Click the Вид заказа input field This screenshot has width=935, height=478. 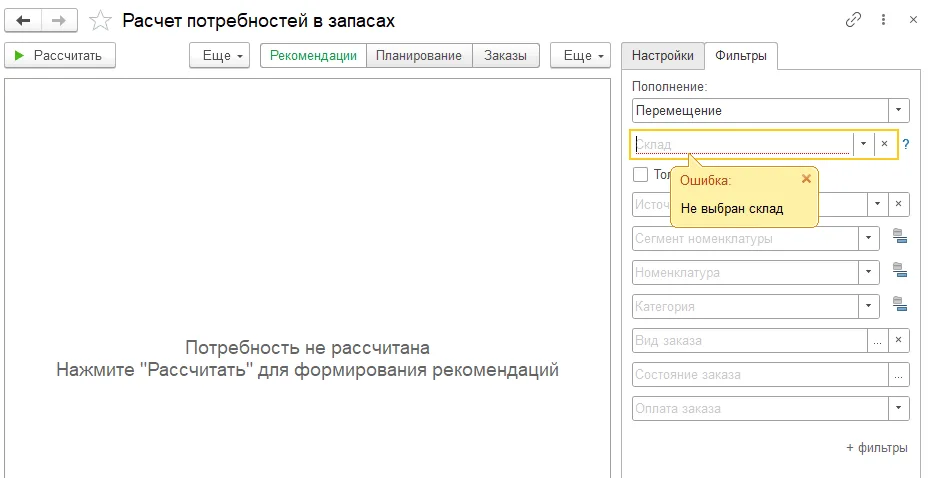[x=750, y=340]
